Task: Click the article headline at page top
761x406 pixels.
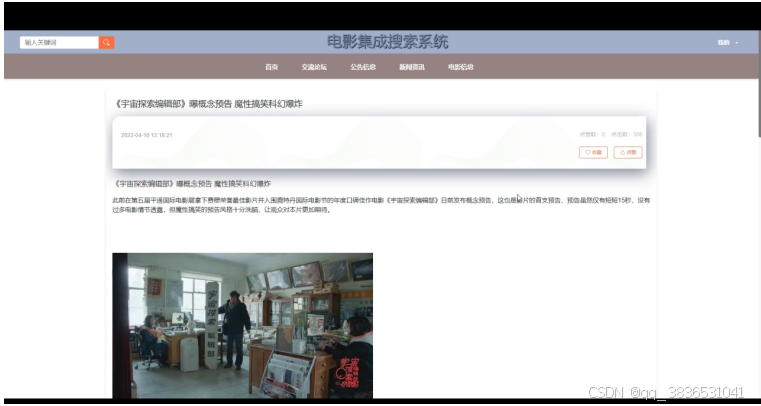Action: tap(209, 104)
